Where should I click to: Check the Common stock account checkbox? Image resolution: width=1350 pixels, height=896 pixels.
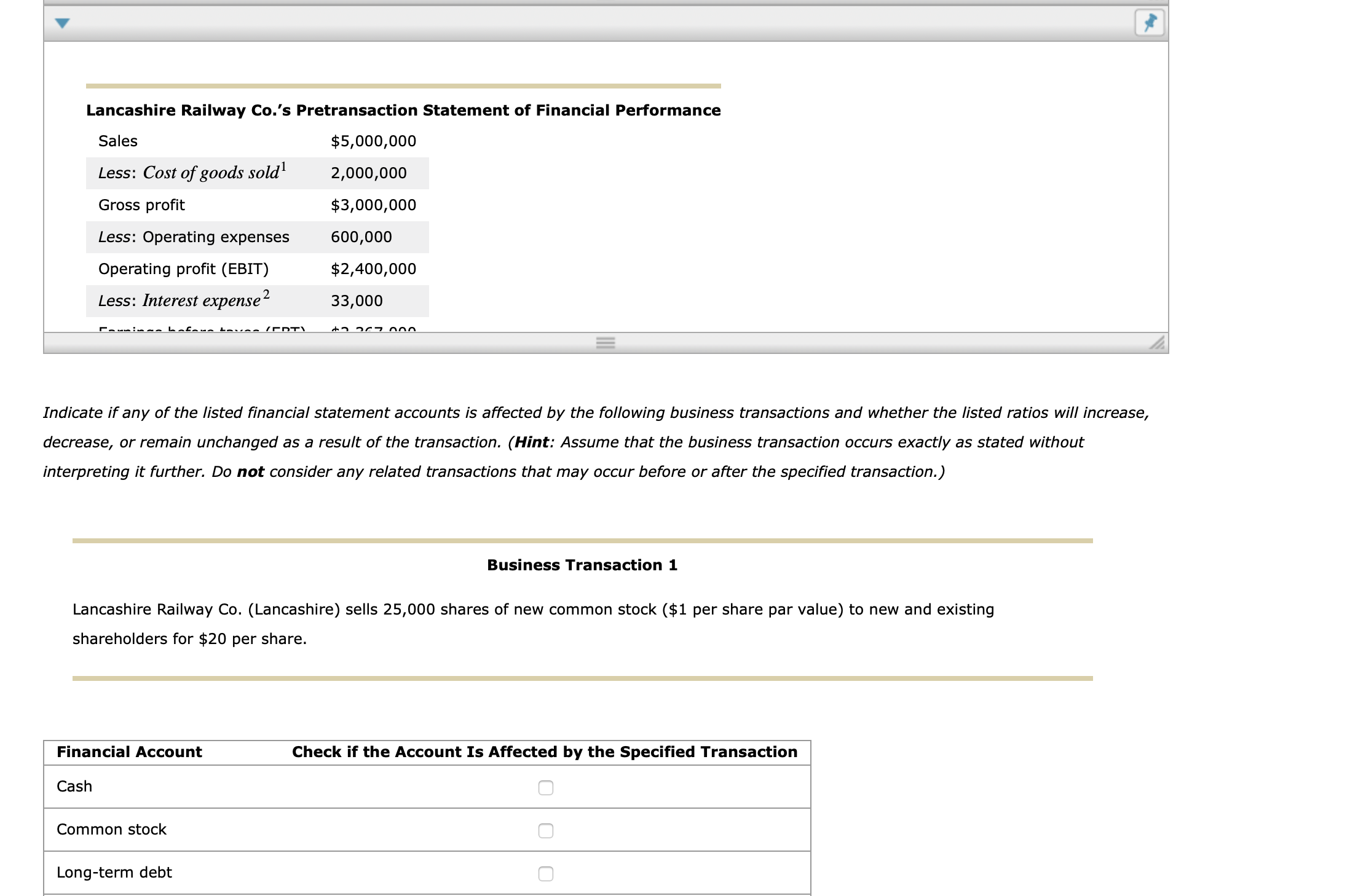pos(546,831)
